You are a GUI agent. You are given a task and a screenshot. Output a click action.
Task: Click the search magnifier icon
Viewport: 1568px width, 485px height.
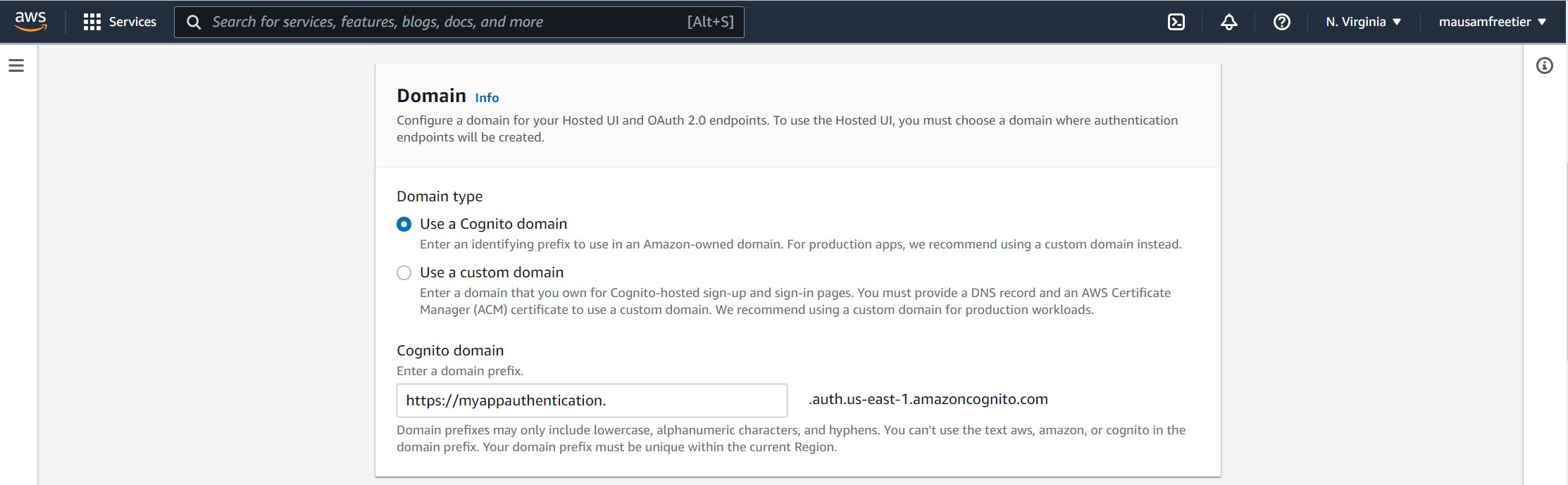194,22
